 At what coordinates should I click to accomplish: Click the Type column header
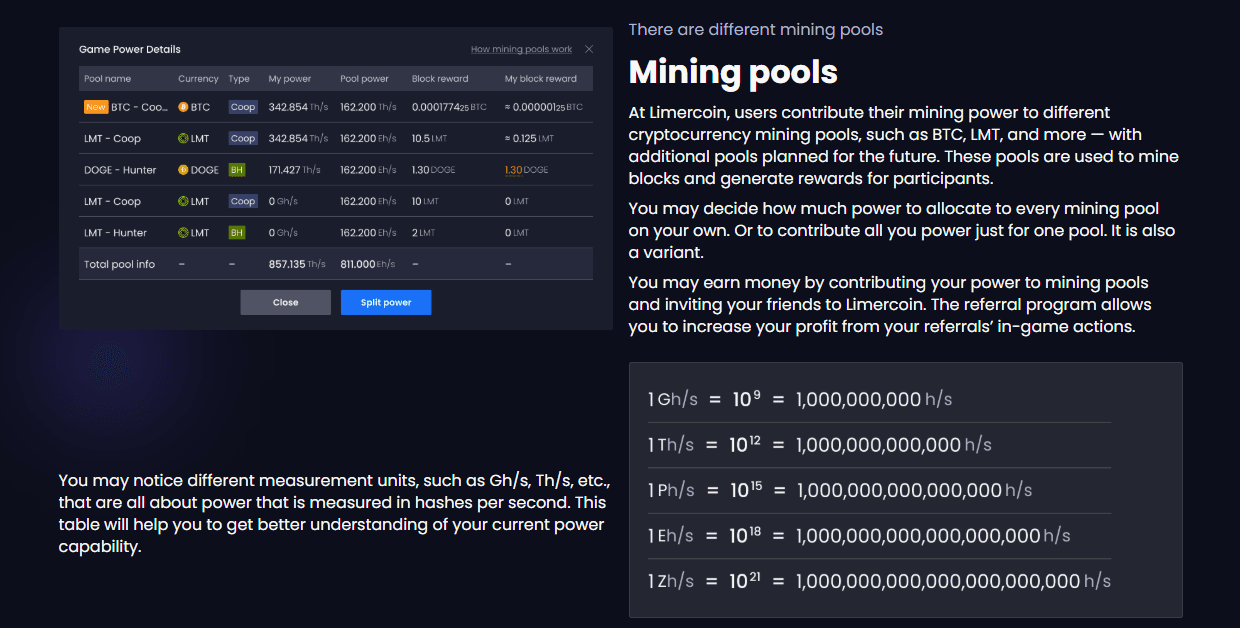239,79
